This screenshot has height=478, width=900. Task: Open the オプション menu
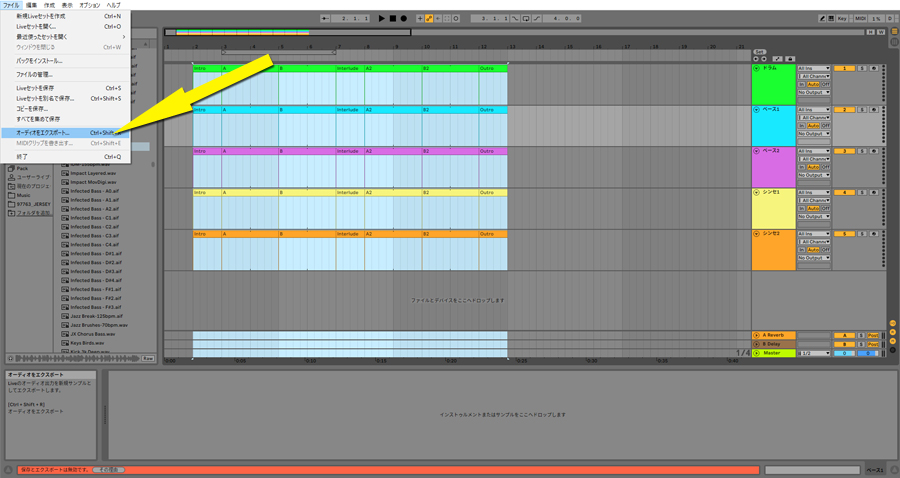(90, 5)
